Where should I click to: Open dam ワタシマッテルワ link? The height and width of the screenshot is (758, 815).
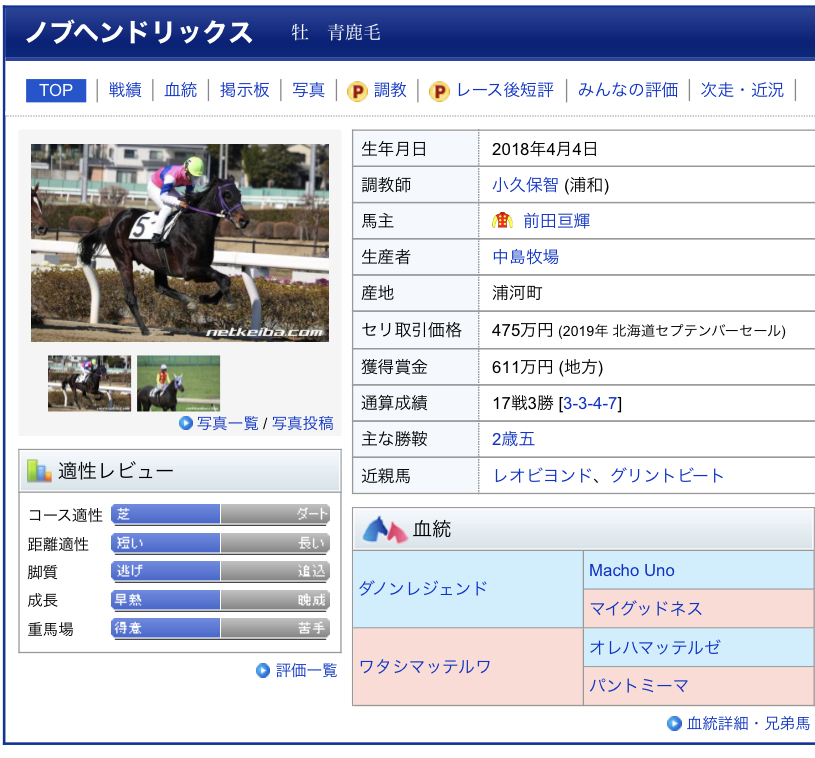point(425,666)
